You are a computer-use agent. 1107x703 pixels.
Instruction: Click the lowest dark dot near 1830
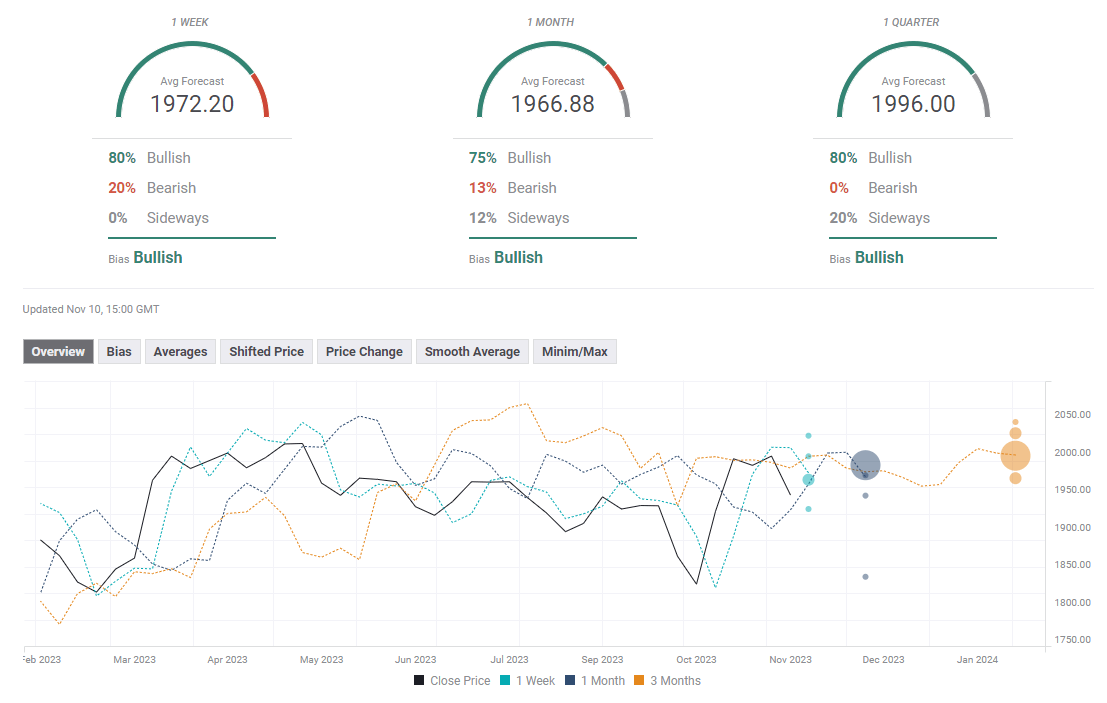(x=865, y=577)
